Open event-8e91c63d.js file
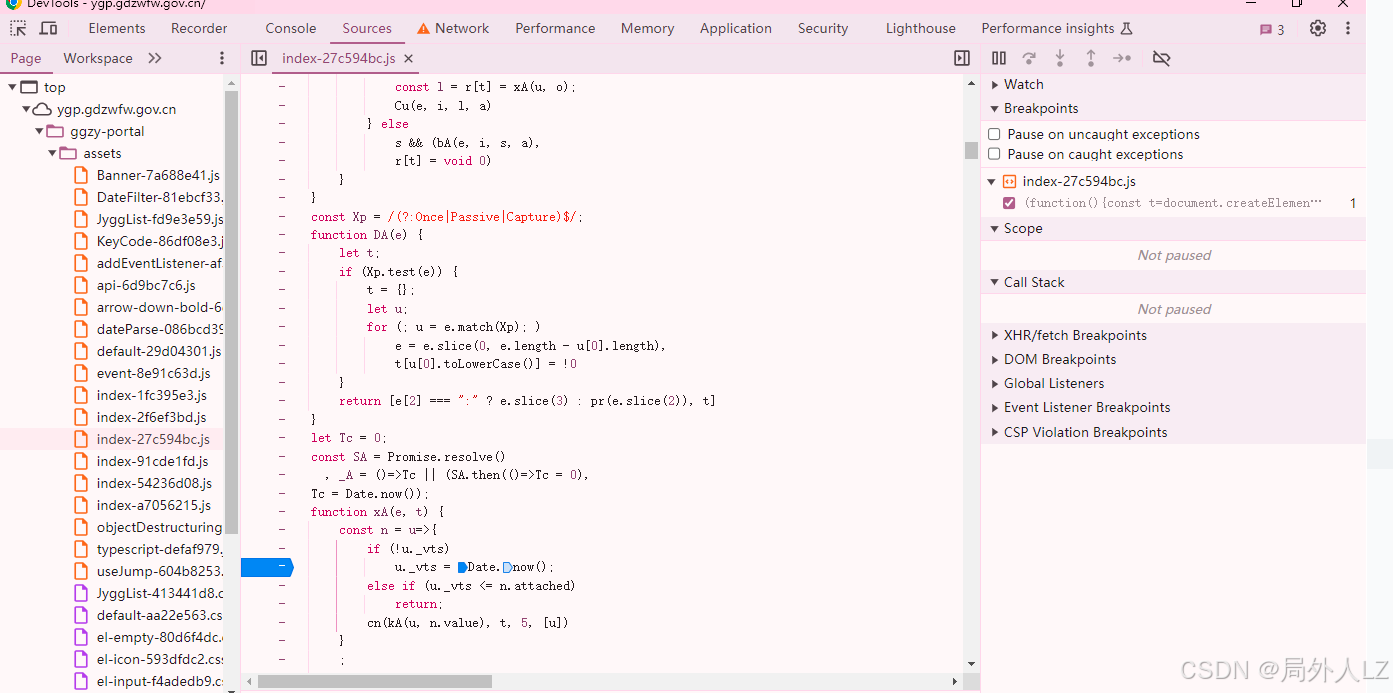Viewport: 1393px width, 693px height. (154, 373)
